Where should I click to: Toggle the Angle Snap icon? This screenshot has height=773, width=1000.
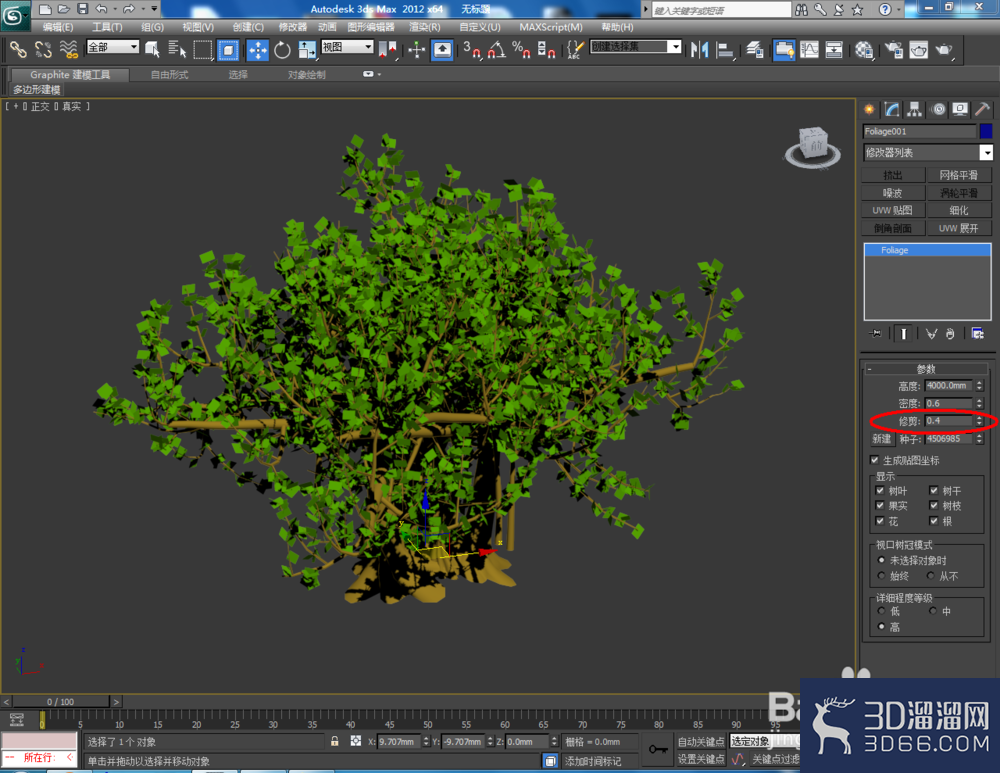point(497,49)
